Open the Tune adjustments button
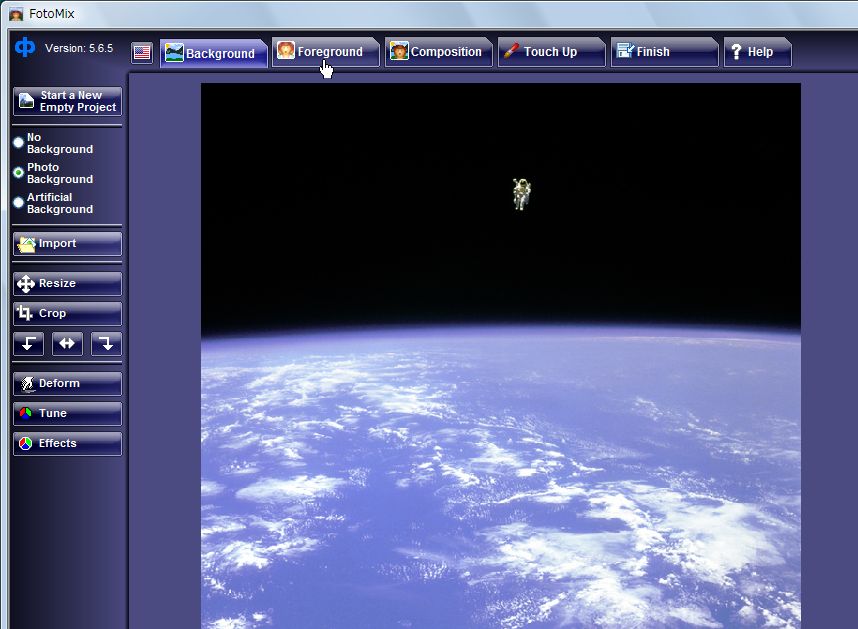 click(67, 414)
